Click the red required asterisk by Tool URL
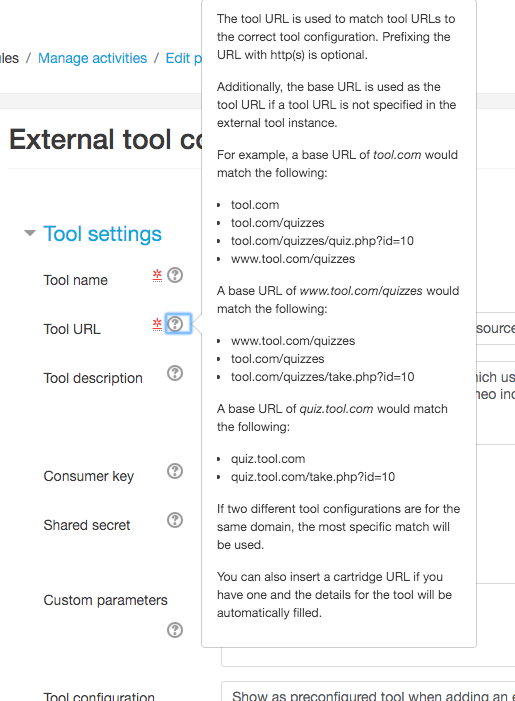Screen dimensions: 515x701 [157, 324]
